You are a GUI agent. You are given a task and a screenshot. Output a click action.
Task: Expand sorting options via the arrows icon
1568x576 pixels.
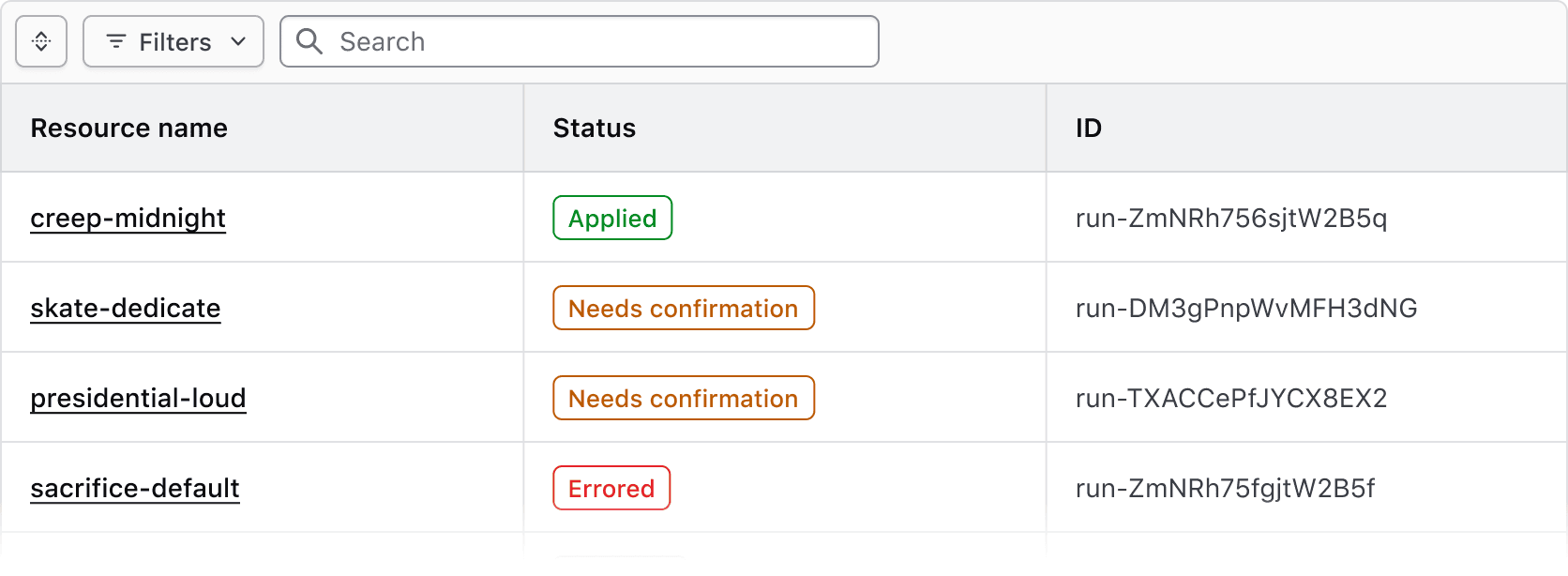click(x=40, y=41)
